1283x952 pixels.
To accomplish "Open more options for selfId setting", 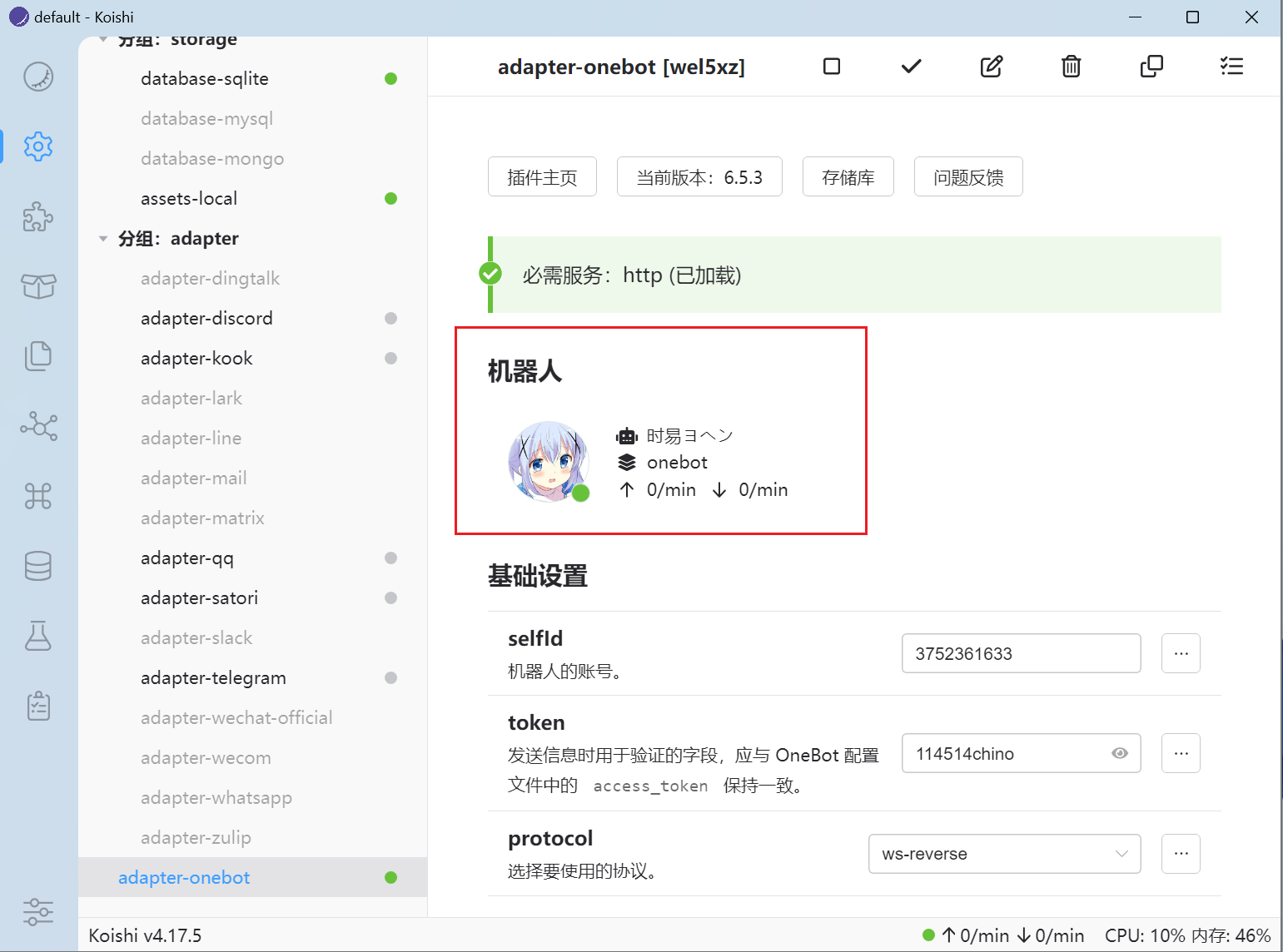I will 1181,653.
